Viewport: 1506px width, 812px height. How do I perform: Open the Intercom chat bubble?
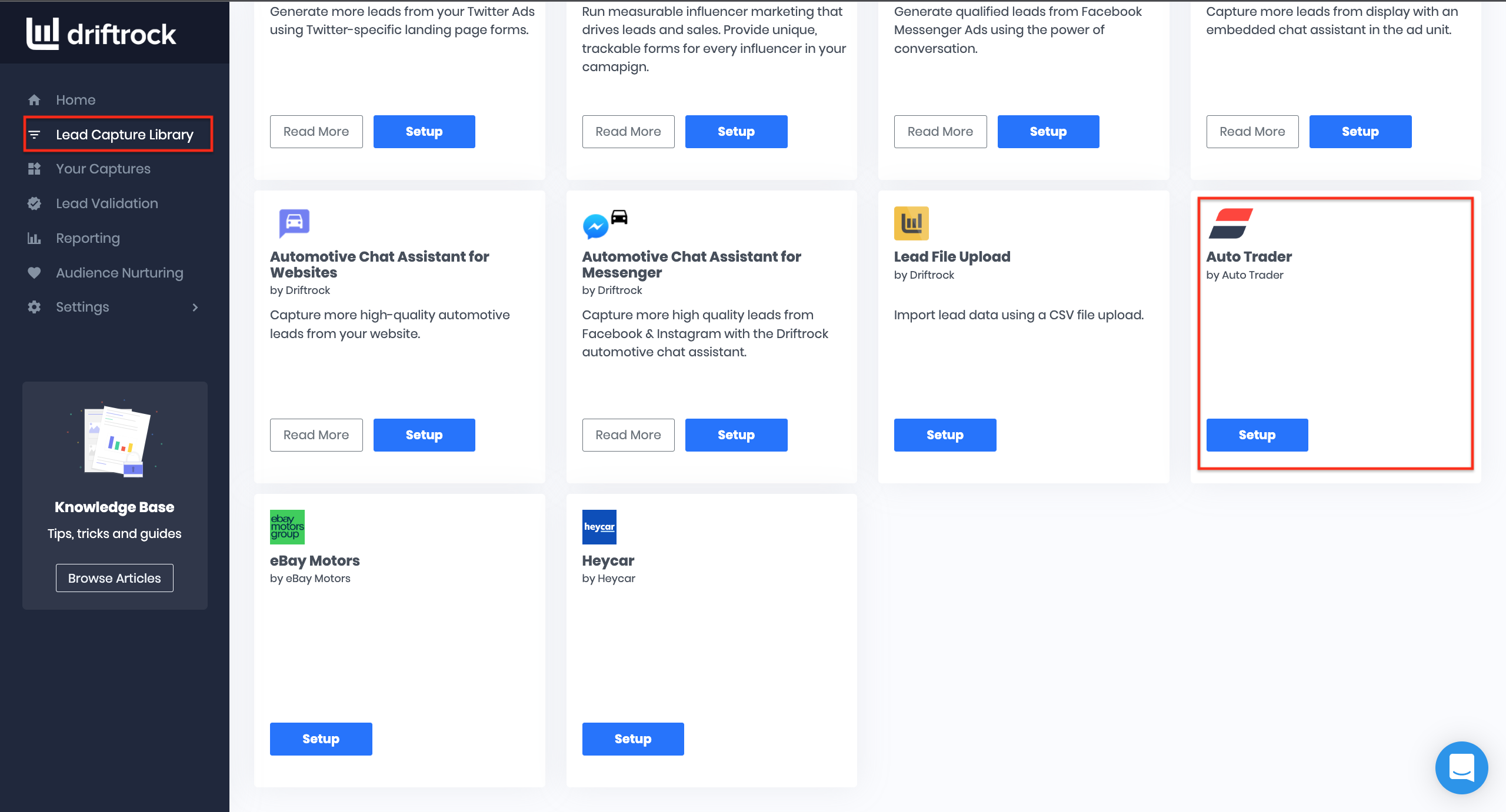tap(1462, 768)
